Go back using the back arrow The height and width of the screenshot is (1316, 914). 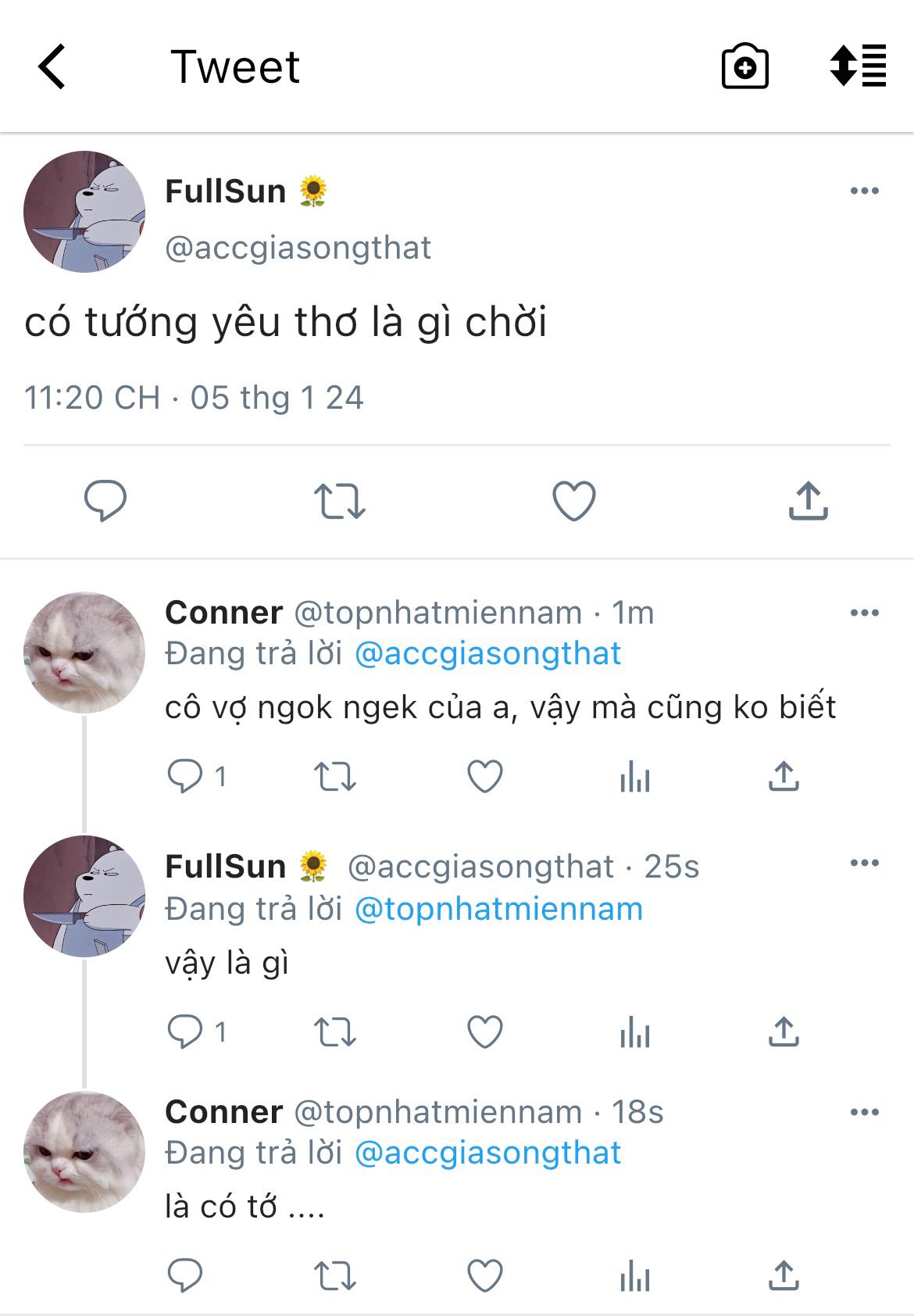pyautogui.click(x=52, y=67)
